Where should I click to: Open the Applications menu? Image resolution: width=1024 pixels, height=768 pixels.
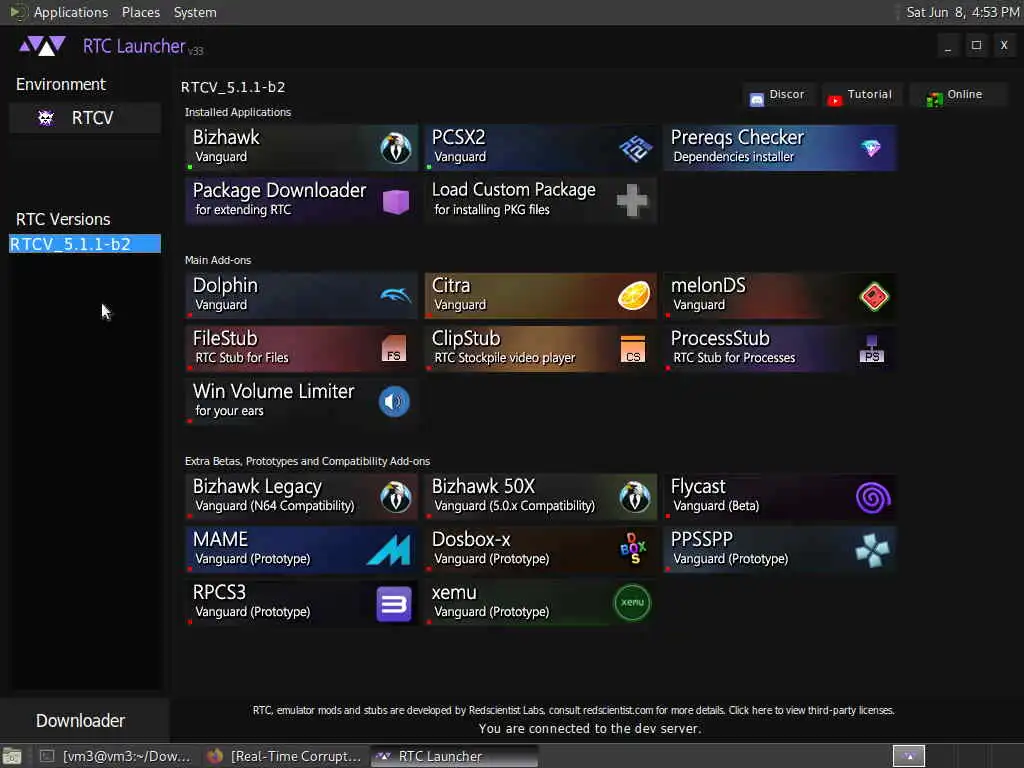coord(71,12)
